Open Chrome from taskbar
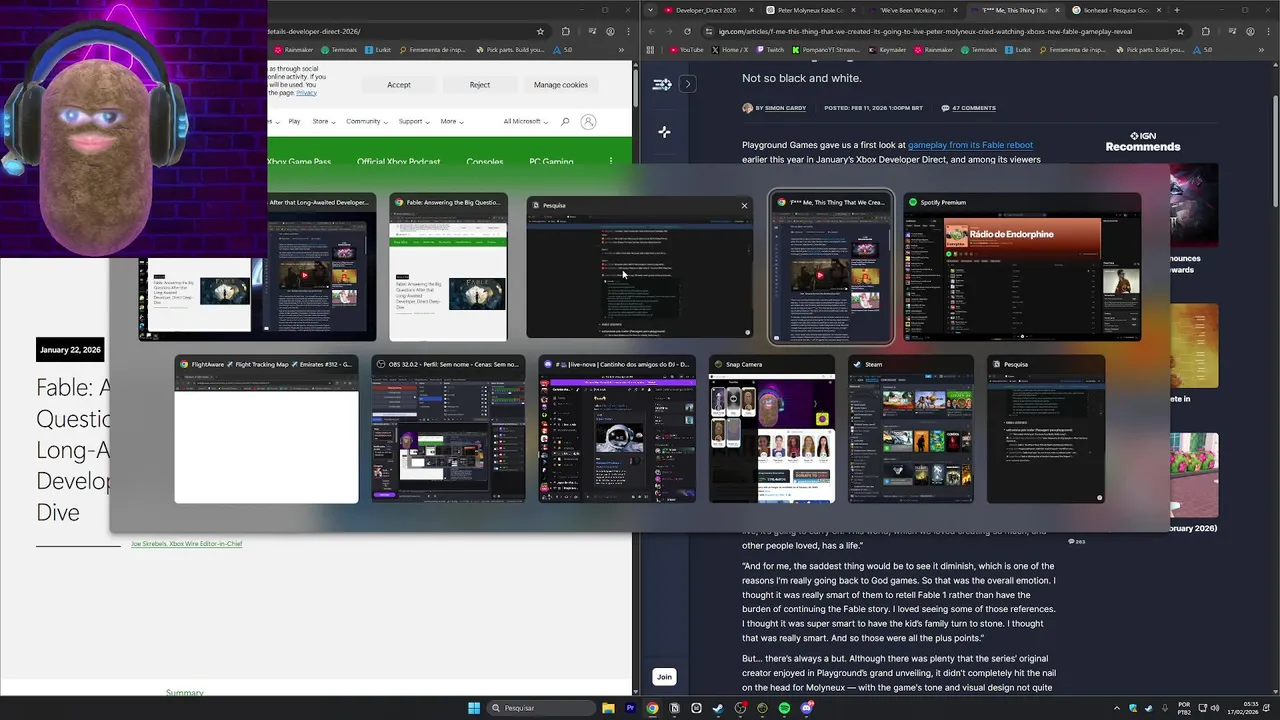The width and height of the screenshot is (1280, 720). (x=652, y=708)
